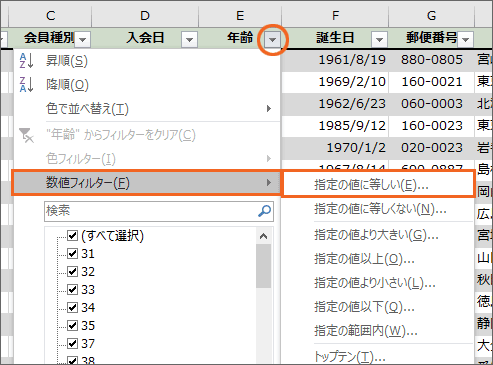Viewport: 493px width, 365px height.
Task: Open the 会員種別 column filter dropdown
Action: (x=83, y=40)
